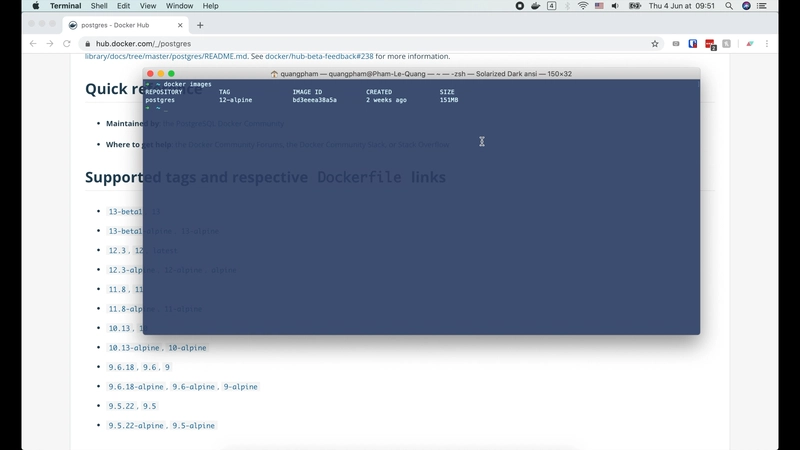Viewport: 800px width, 450px height.
Task: Click the 10-alpine tag link
Action: click(187, 348)
